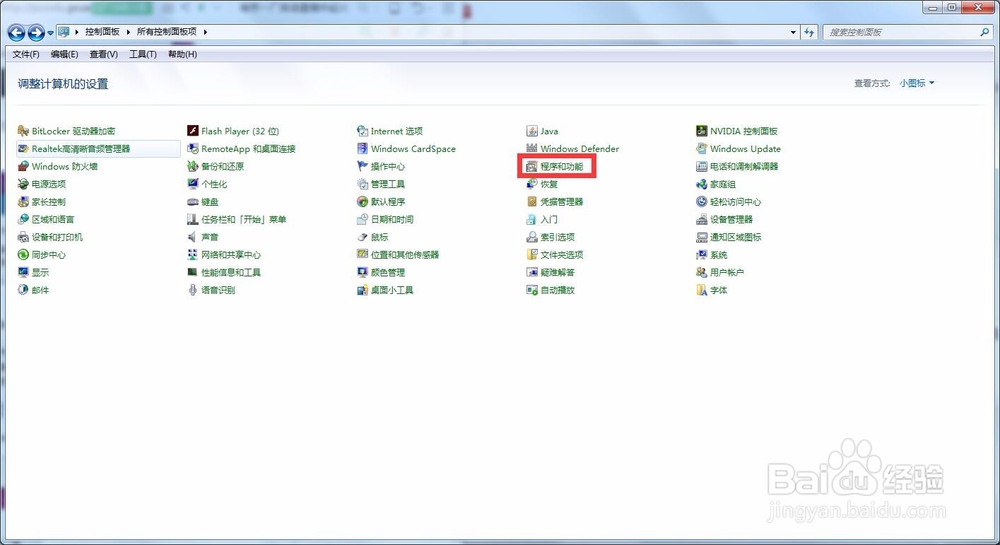The height and width of the screenshot is (545, 1000).
Task: Open 通知区域图标 notification icons link
Action: tap(735, 237)
